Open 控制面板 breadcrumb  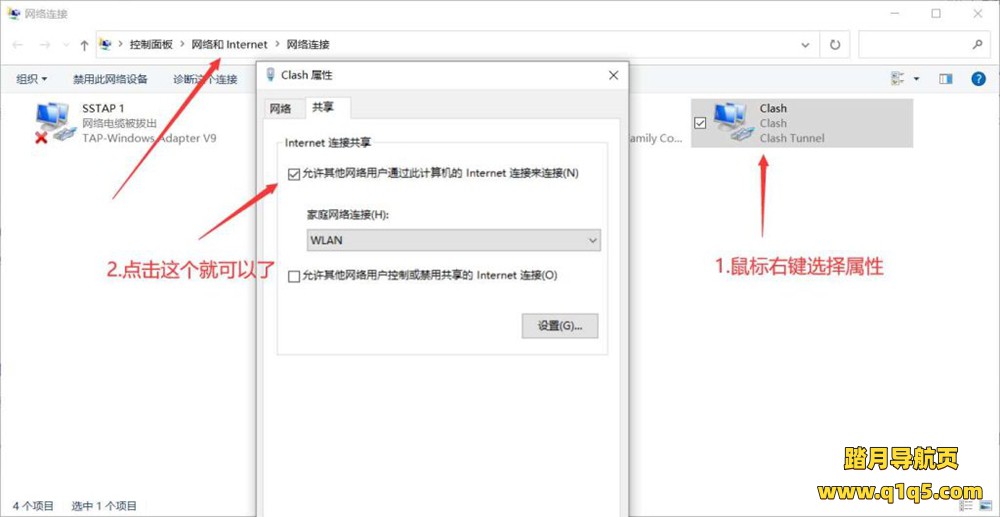click(x=151, y=45)
